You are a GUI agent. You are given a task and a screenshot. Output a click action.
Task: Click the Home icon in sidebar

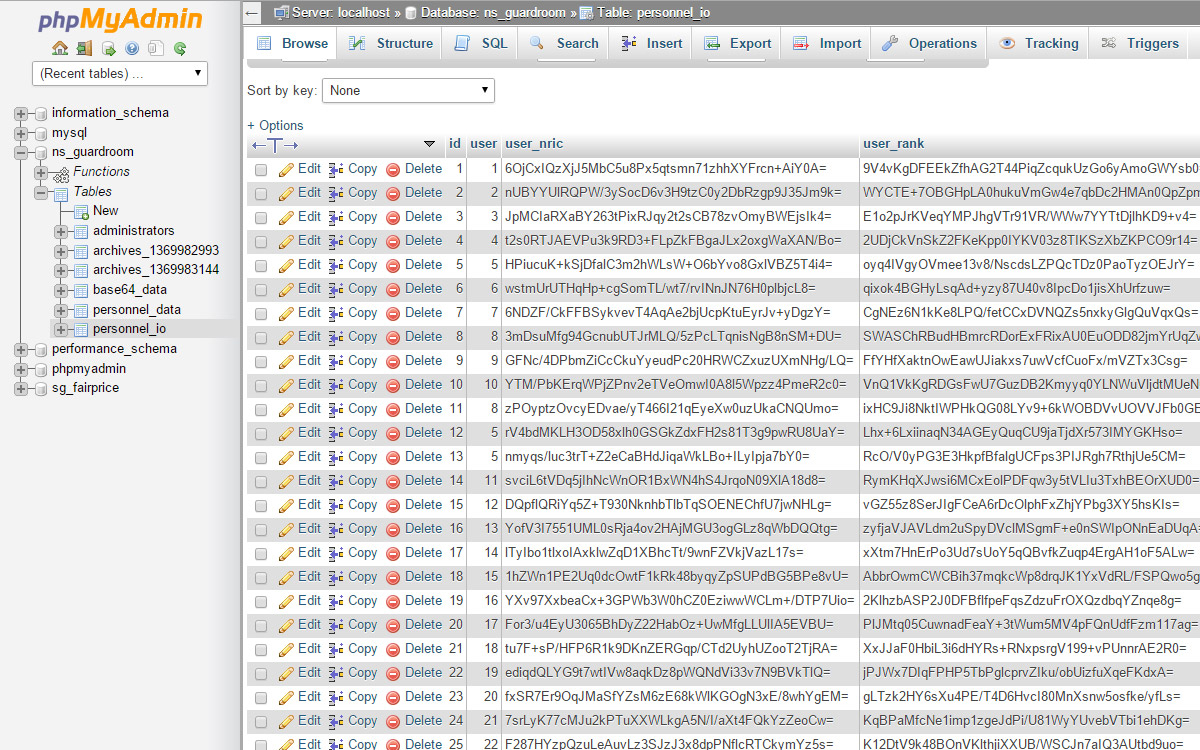[x=60, y=48]
